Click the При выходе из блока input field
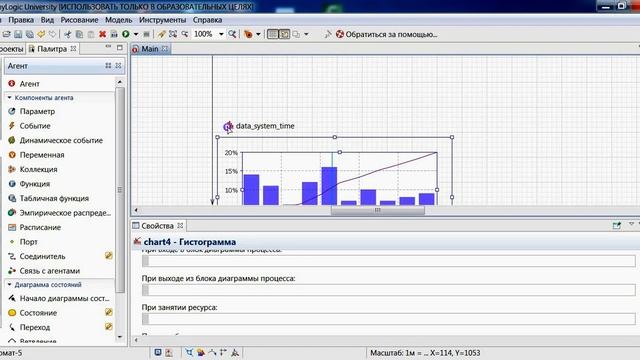 tap(389, 290)
